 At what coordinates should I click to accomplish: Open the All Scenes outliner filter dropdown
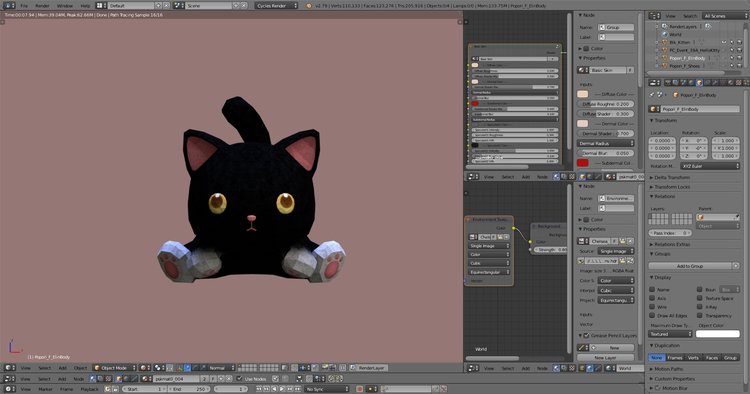(x=725, y=16)
